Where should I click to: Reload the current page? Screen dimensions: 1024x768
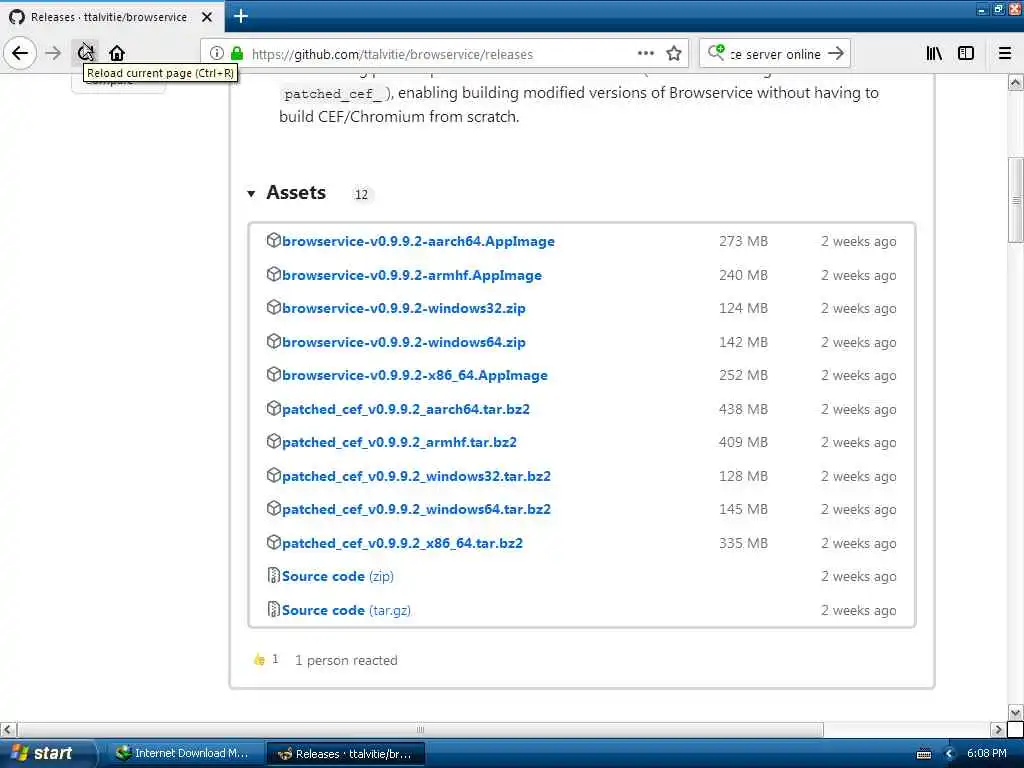coord(85,52)
